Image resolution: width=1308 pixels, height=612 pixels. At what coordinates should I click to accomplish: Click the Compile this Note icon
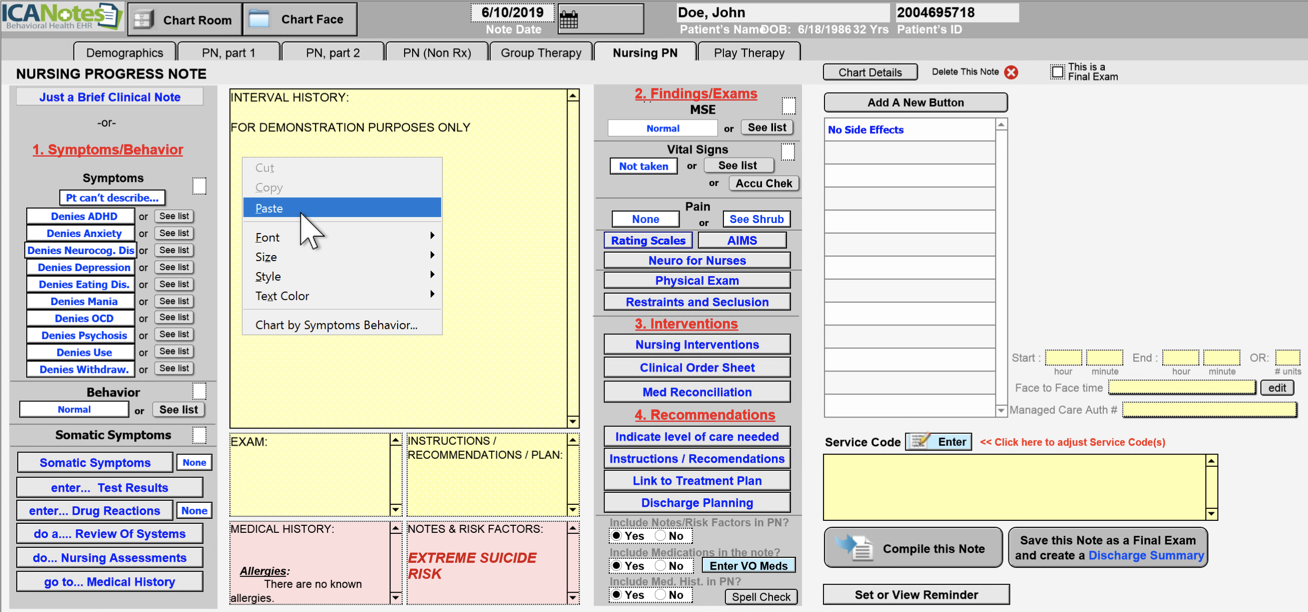[x=855, y=548]
